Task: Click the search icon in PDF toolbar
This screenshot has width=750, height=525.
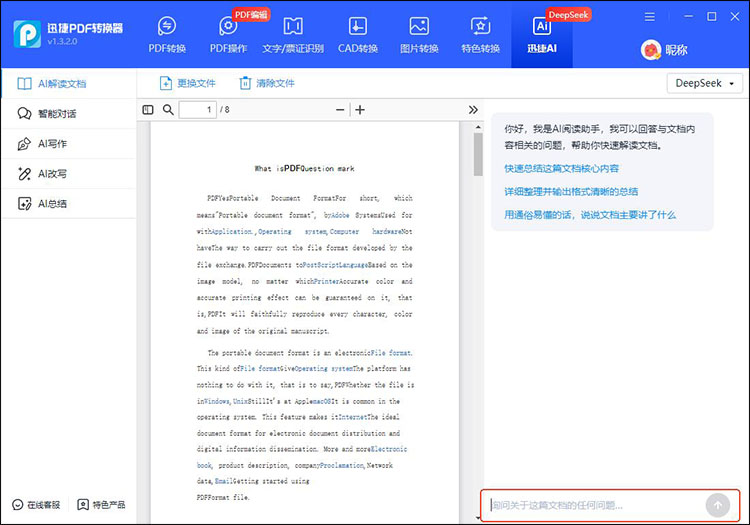Action: (x=166, y=110)
